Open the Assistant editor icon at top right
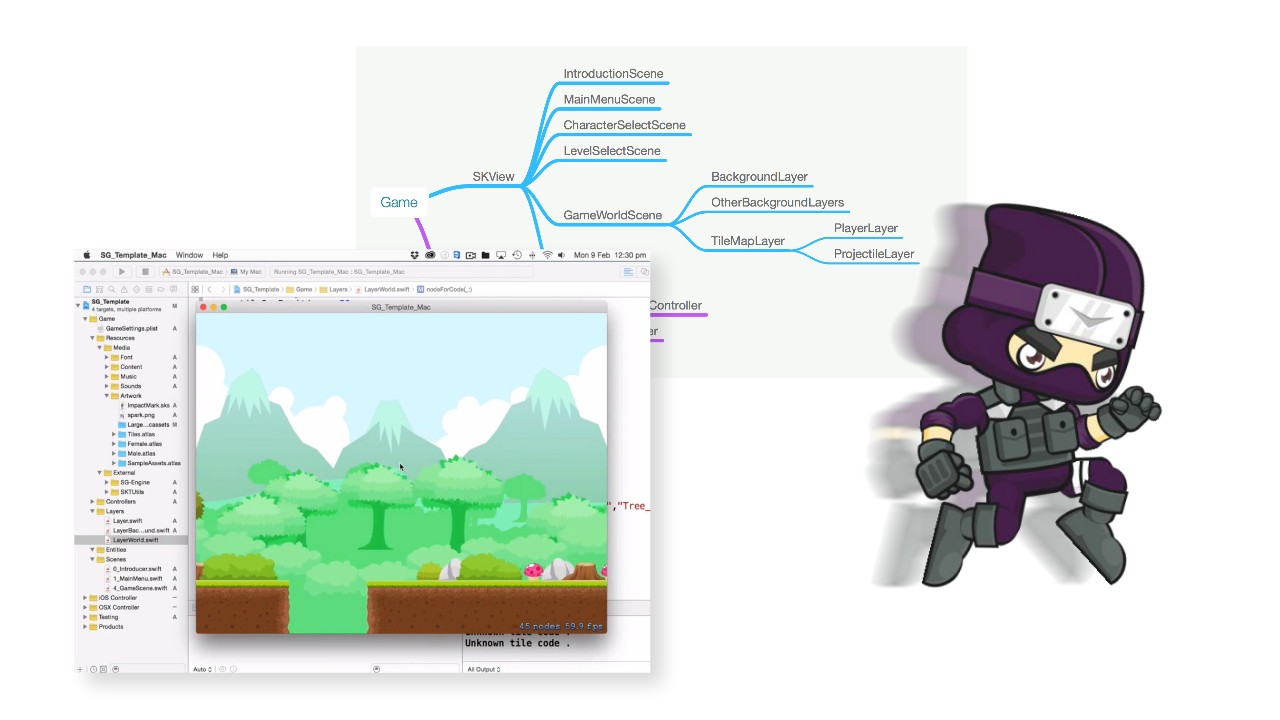This screenshot has height=720, width=1280. click(x=644, y=271)
